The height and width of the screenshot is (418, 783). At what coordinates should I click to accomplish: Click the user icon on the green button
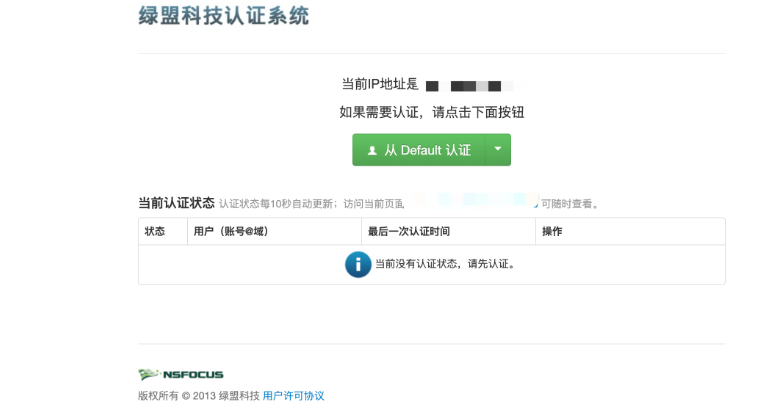tap(372, 150)
